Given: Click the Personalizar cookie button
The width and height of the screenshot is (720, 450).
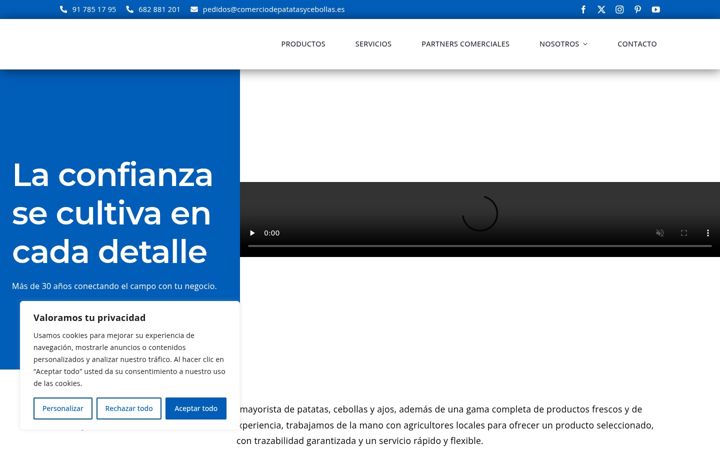Looking at the screenshot, I should click(63, 408).
